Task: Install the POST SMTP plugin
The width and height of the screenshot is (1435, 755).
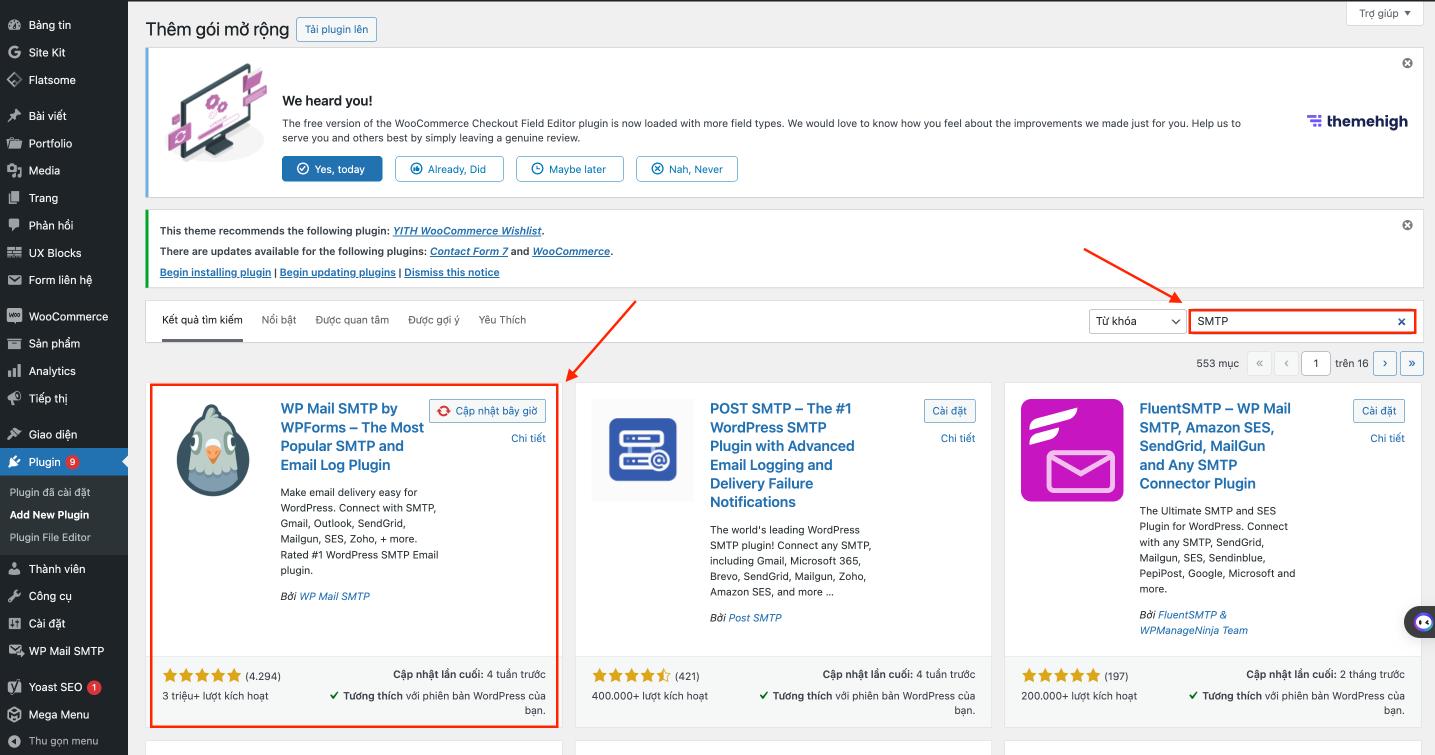Action: 950,411
